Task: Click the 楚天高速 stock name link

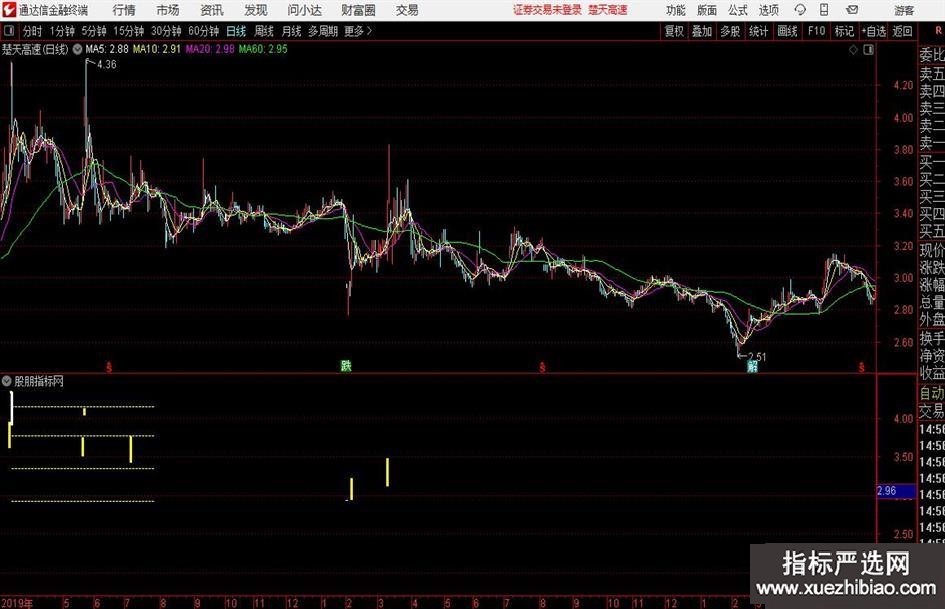Action: (608, 10)
